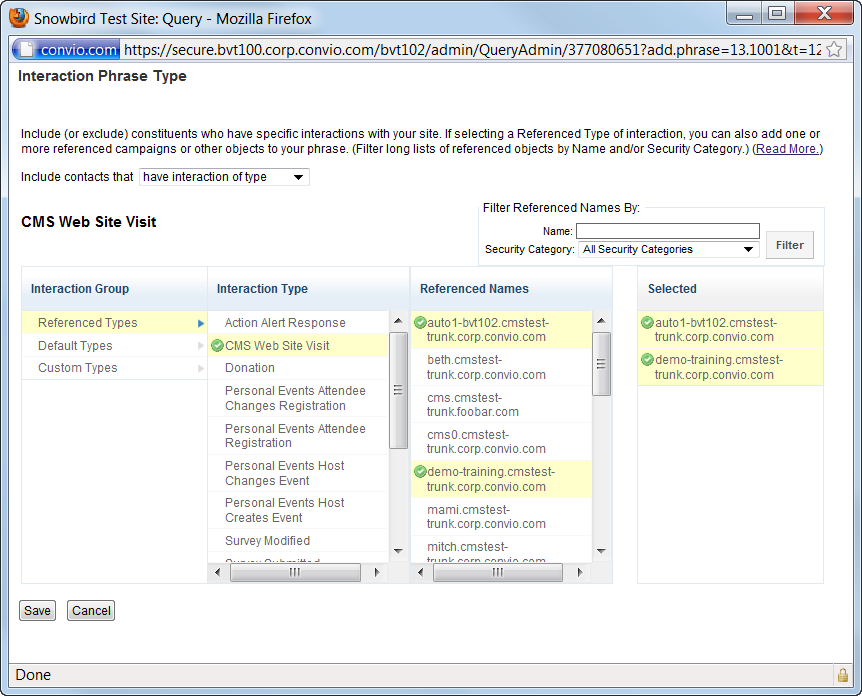Click the convio.com site identity badge
862x696 pixels.
point(67,49)
